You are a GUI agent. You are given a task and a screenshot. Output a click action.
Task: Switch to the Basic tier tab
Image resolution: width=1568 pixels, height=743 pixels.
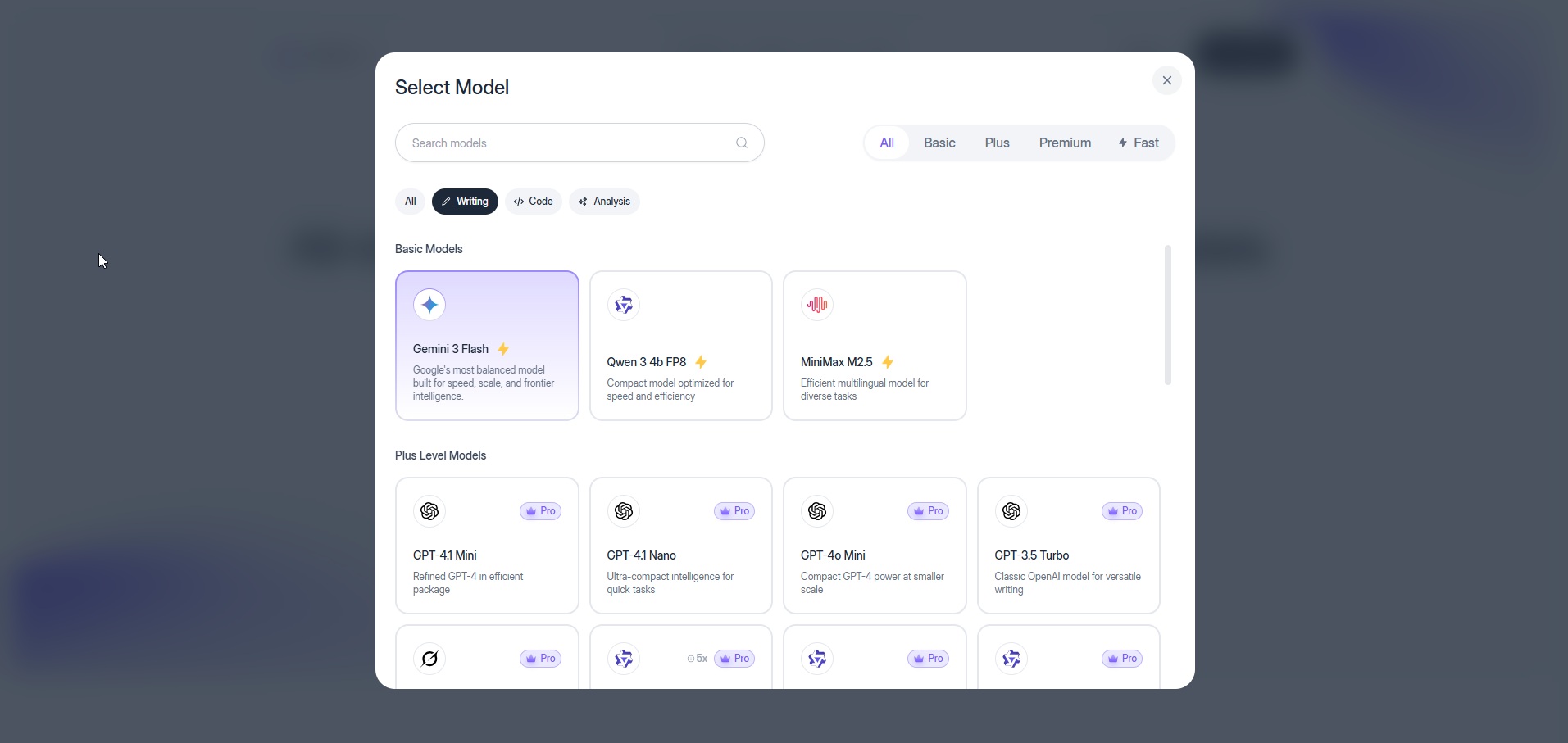939,143
